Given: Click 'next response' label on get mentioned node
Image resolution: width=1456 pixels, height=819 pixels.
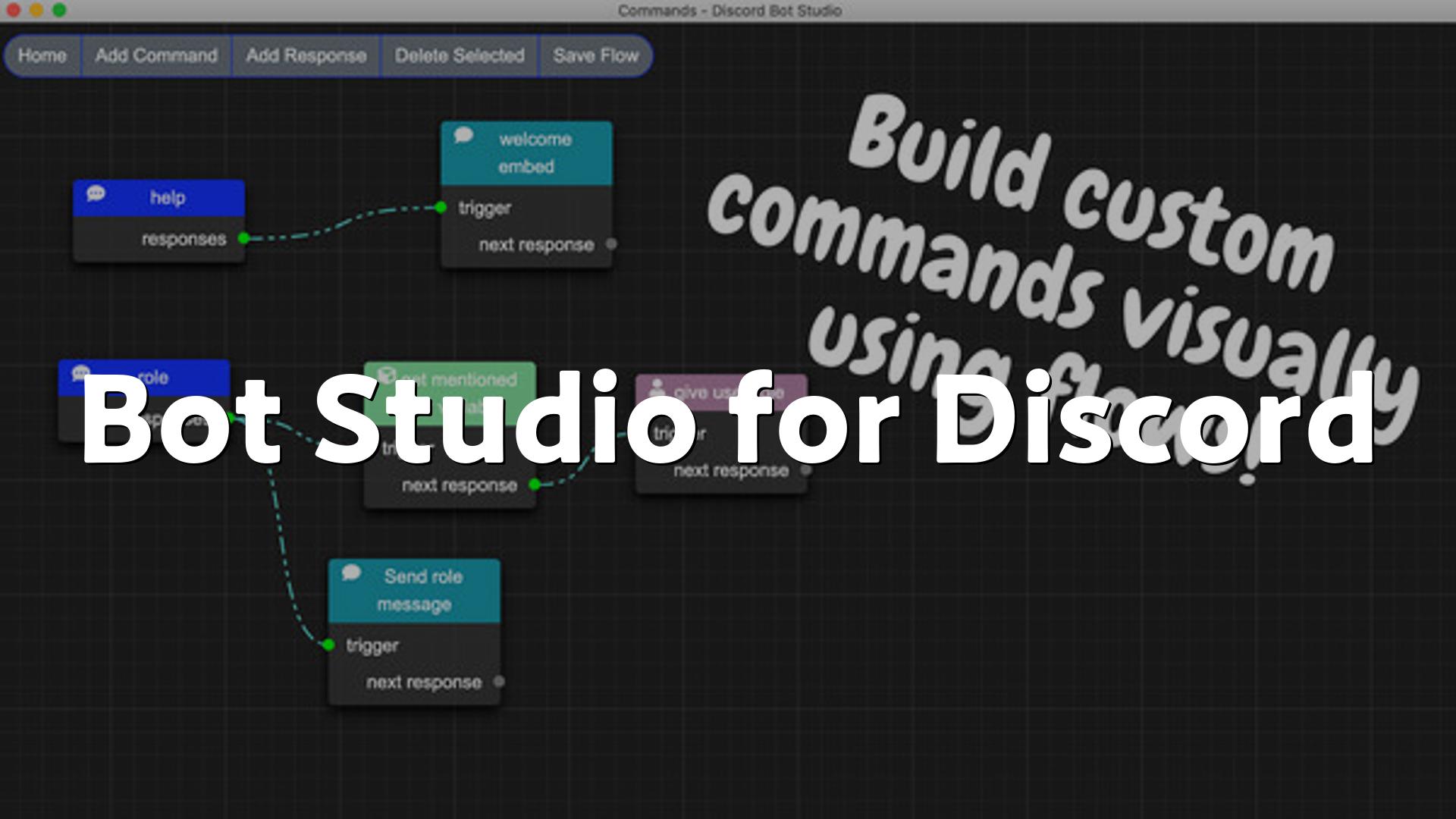Looking at the screenshot, I should (460, 485).
